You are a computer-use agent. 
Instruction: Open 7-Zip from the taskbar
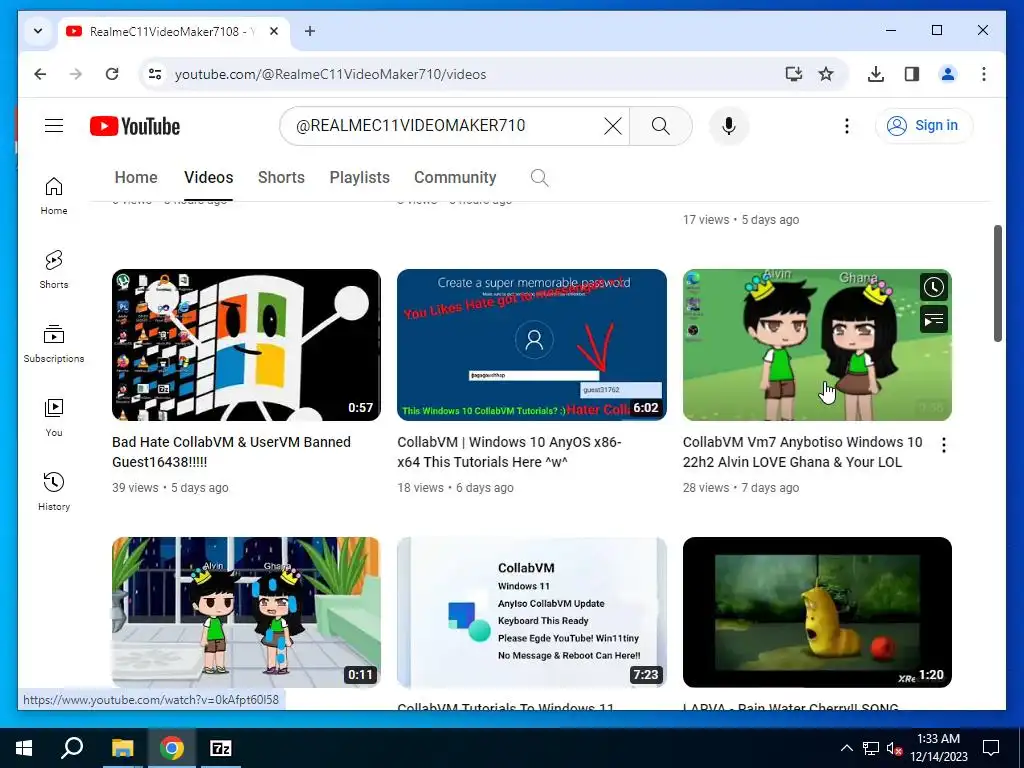pyautogui.click(x=220, y=748)
